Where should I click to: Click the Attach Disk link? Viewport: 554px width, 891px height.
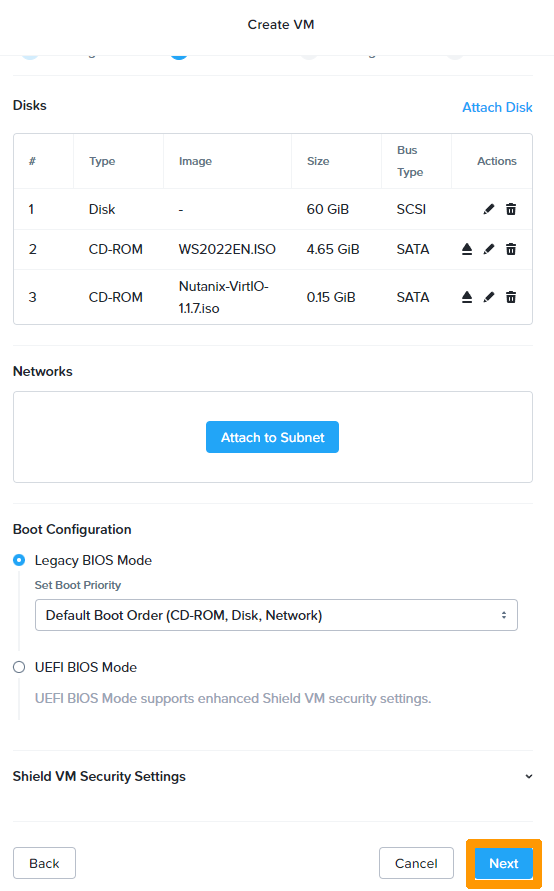(497, 107)
